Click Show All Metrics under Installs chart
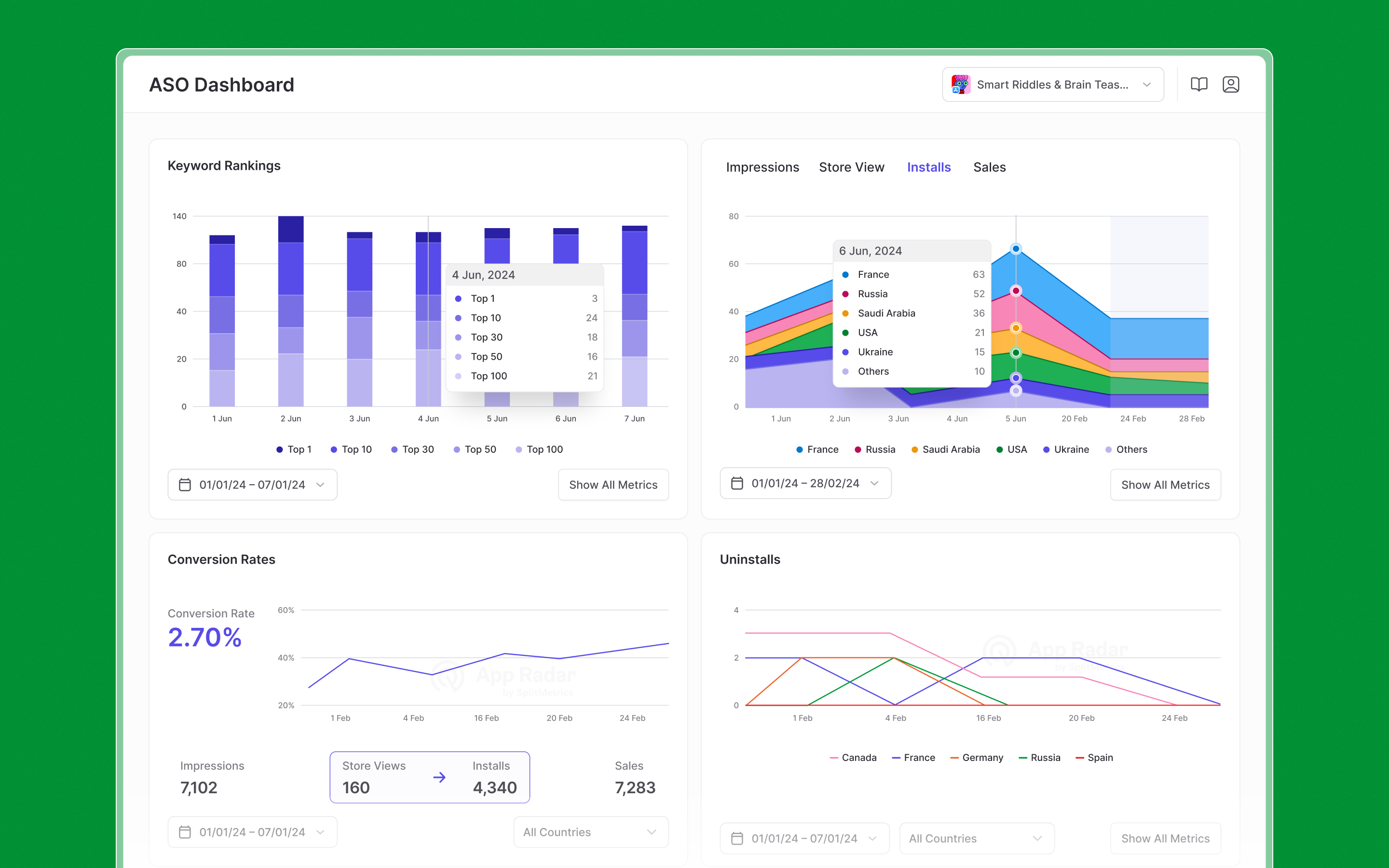Image resolution: width=1389 pixels, height=868 pixels. tap(1165, 485)
